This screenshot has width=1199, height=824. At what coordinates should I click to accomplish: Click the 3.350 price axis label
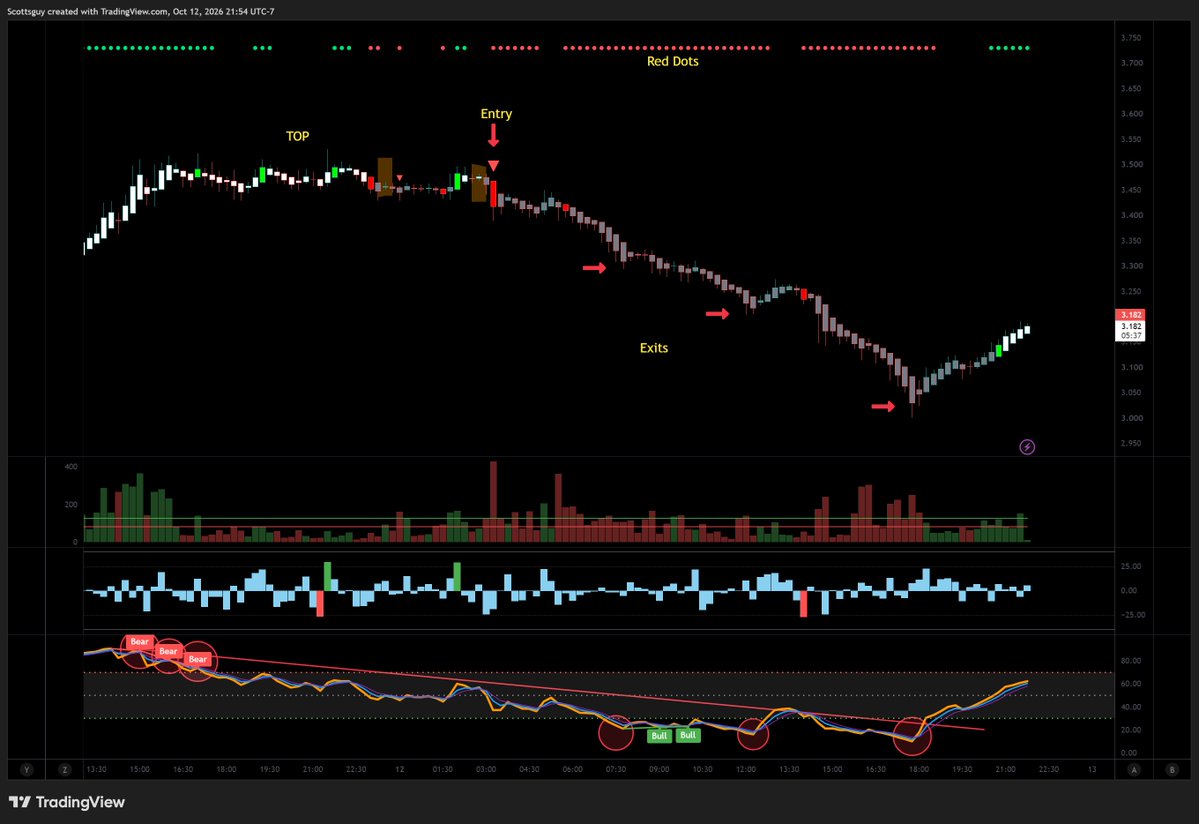pyautogui.click(x=1131, y=241)
